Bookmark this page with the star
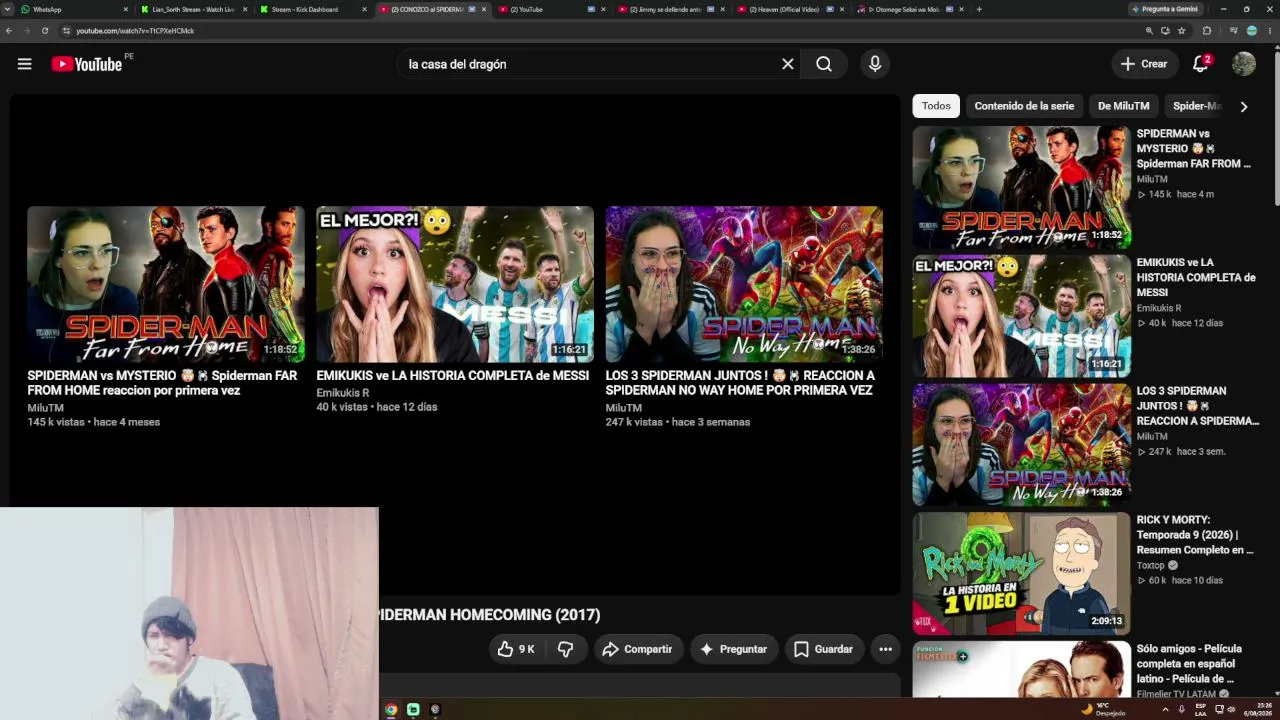 (x=1182, y=31)
